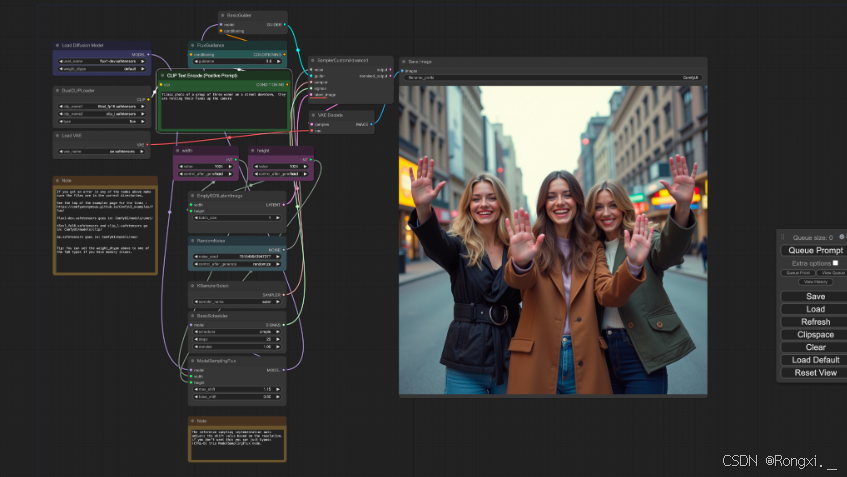This screenshot has width=847, height=477.
Task: Collapse the FluxGuidance node via its title dot
Action: 192,45
